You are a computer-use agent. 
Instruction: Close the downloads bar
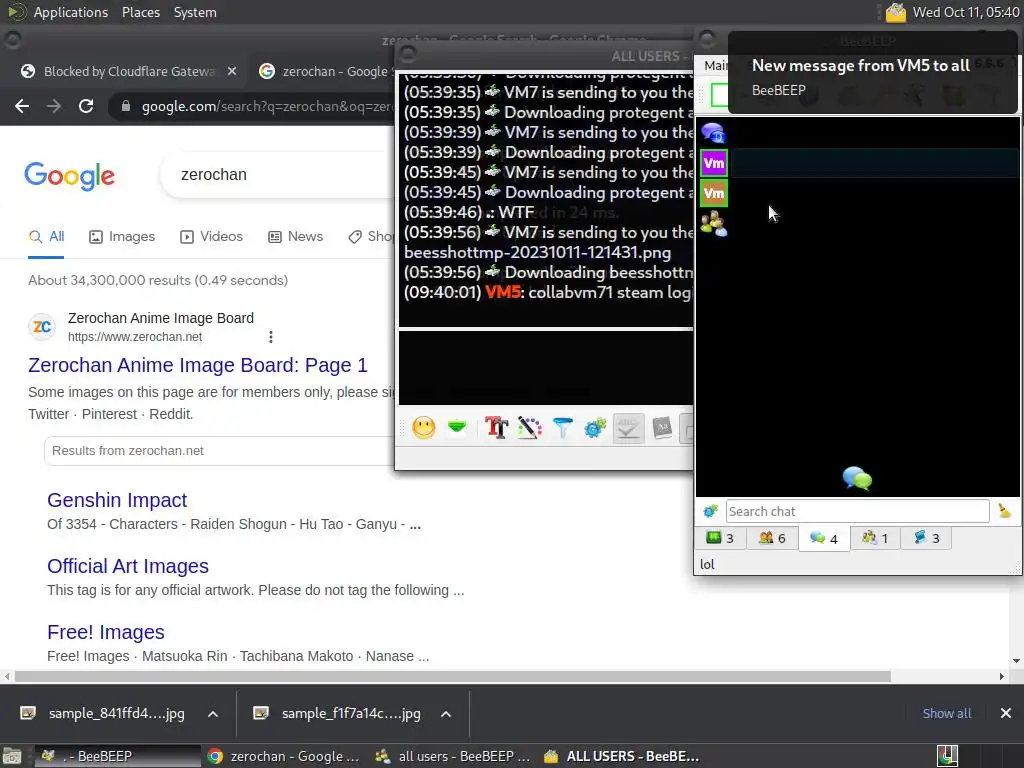1006,713
